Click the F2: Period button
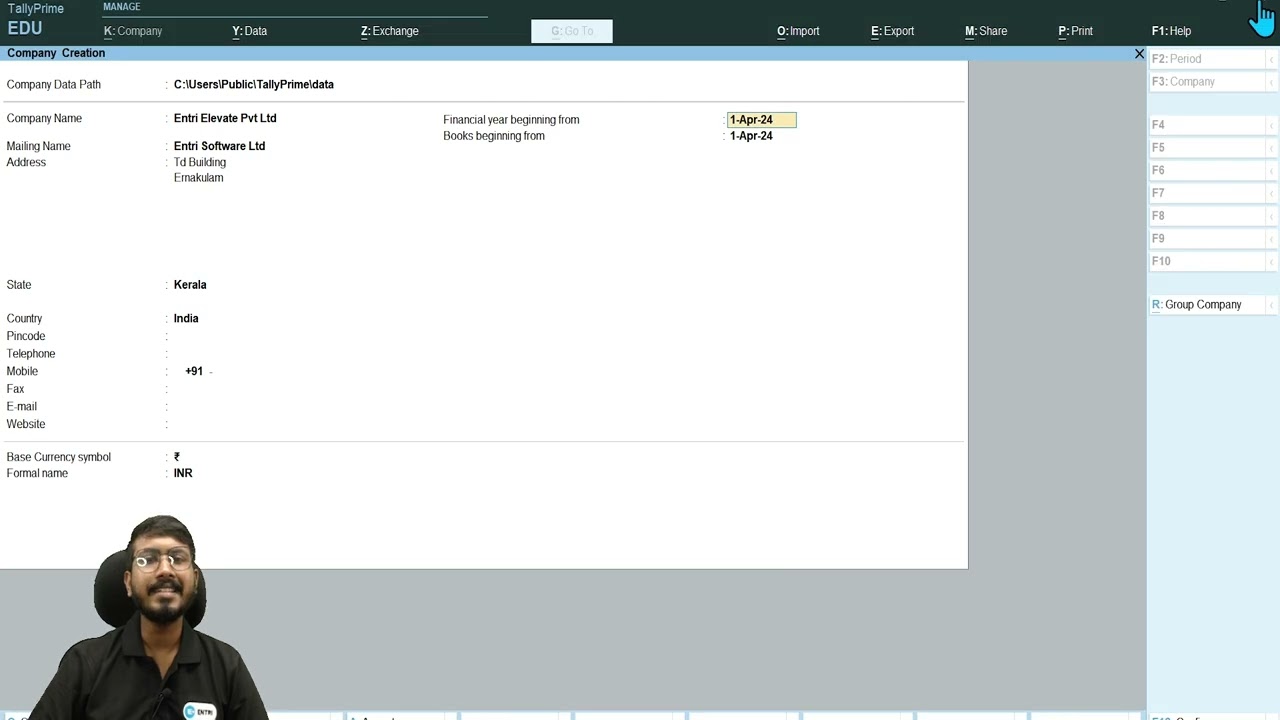This screenshot has width=1280, height=720. tap(1207, 59)
